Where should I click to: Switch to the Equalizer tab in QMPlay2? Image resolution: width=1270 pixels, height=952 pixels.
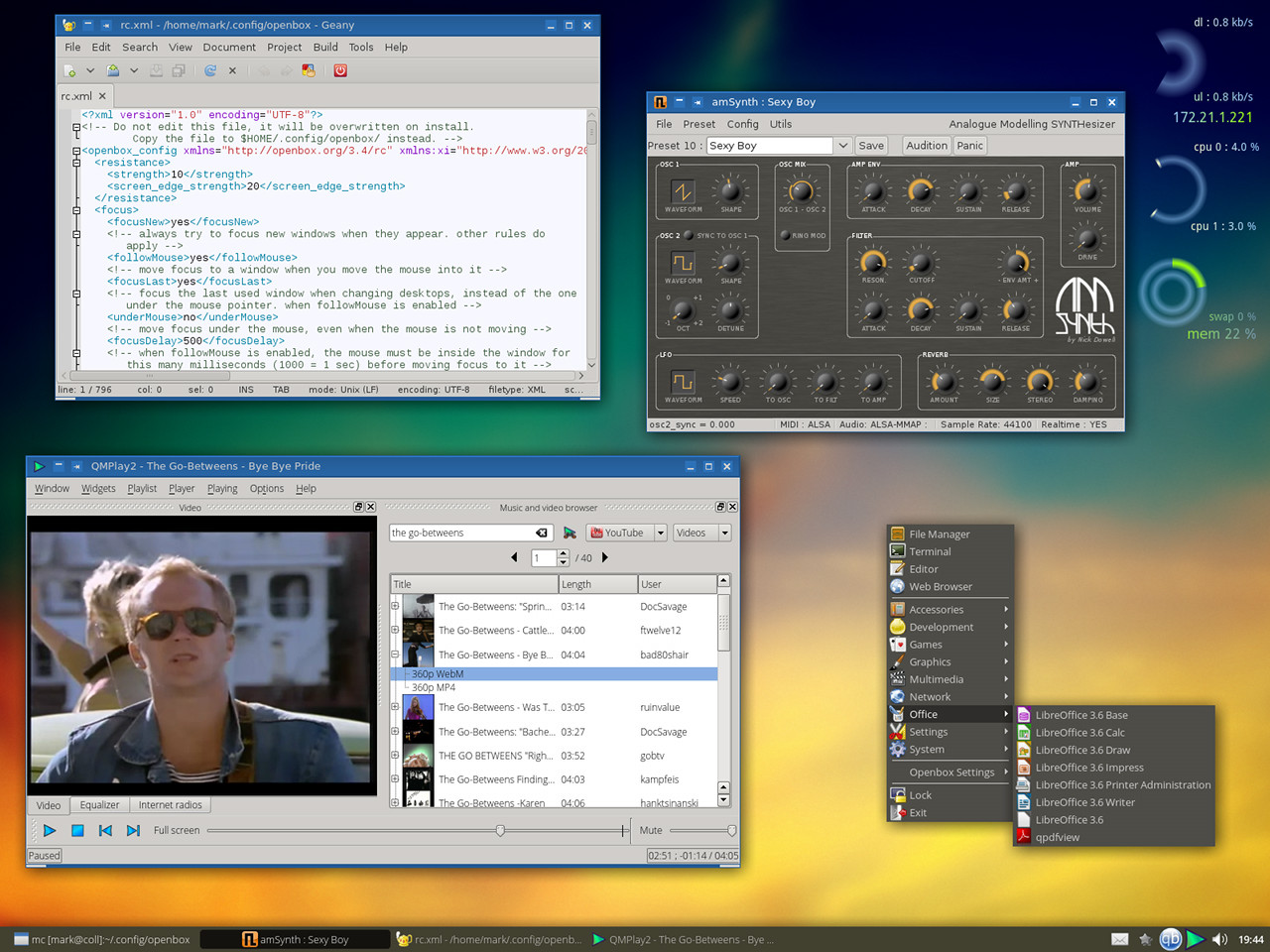coord(99,805)
